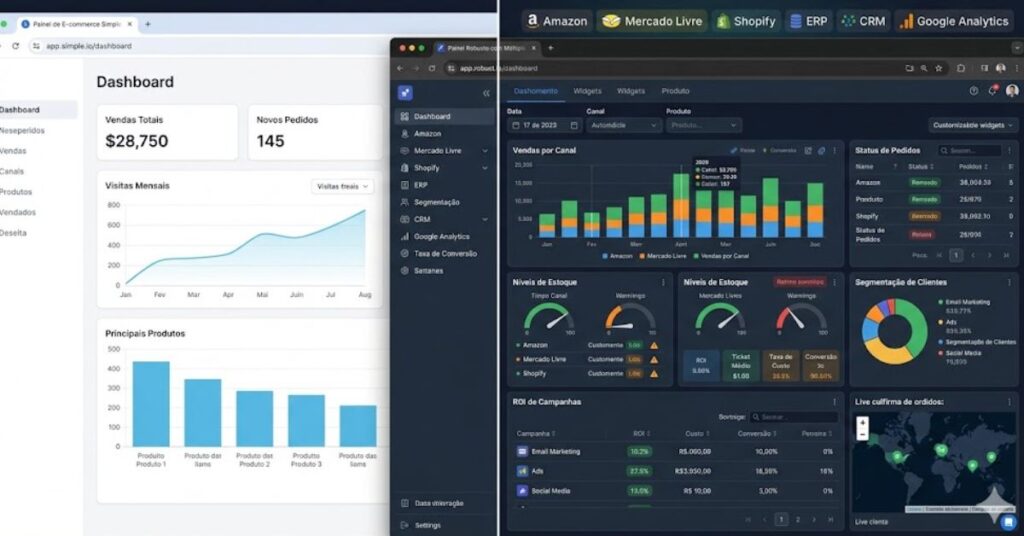Click reload in the dark browser window
Screen dimensions: 1024x536
click(x=432, y=68)
